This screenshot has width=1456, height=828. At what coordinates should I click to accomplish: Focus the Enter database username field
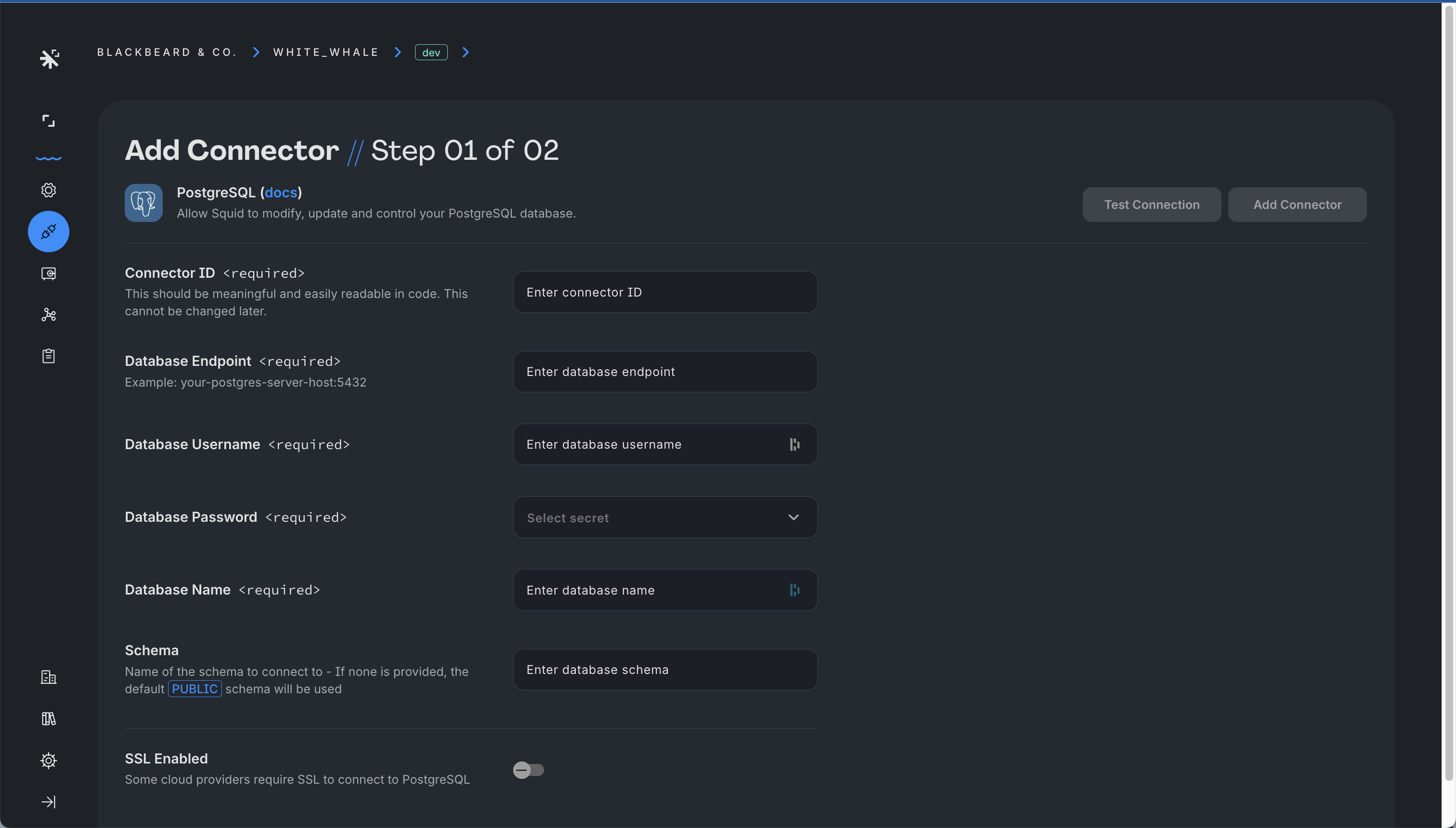pos(665,444)
